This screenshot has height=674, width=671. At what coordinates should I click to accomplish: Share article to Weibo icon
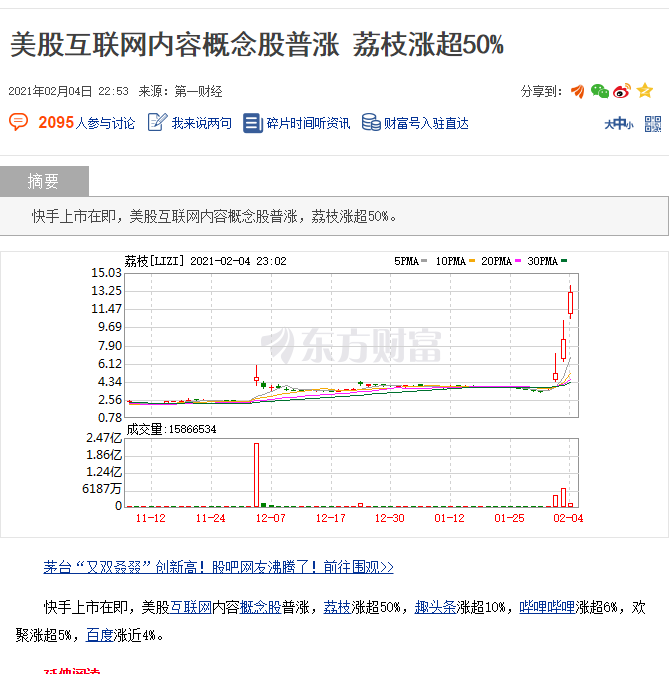(622, 91)
